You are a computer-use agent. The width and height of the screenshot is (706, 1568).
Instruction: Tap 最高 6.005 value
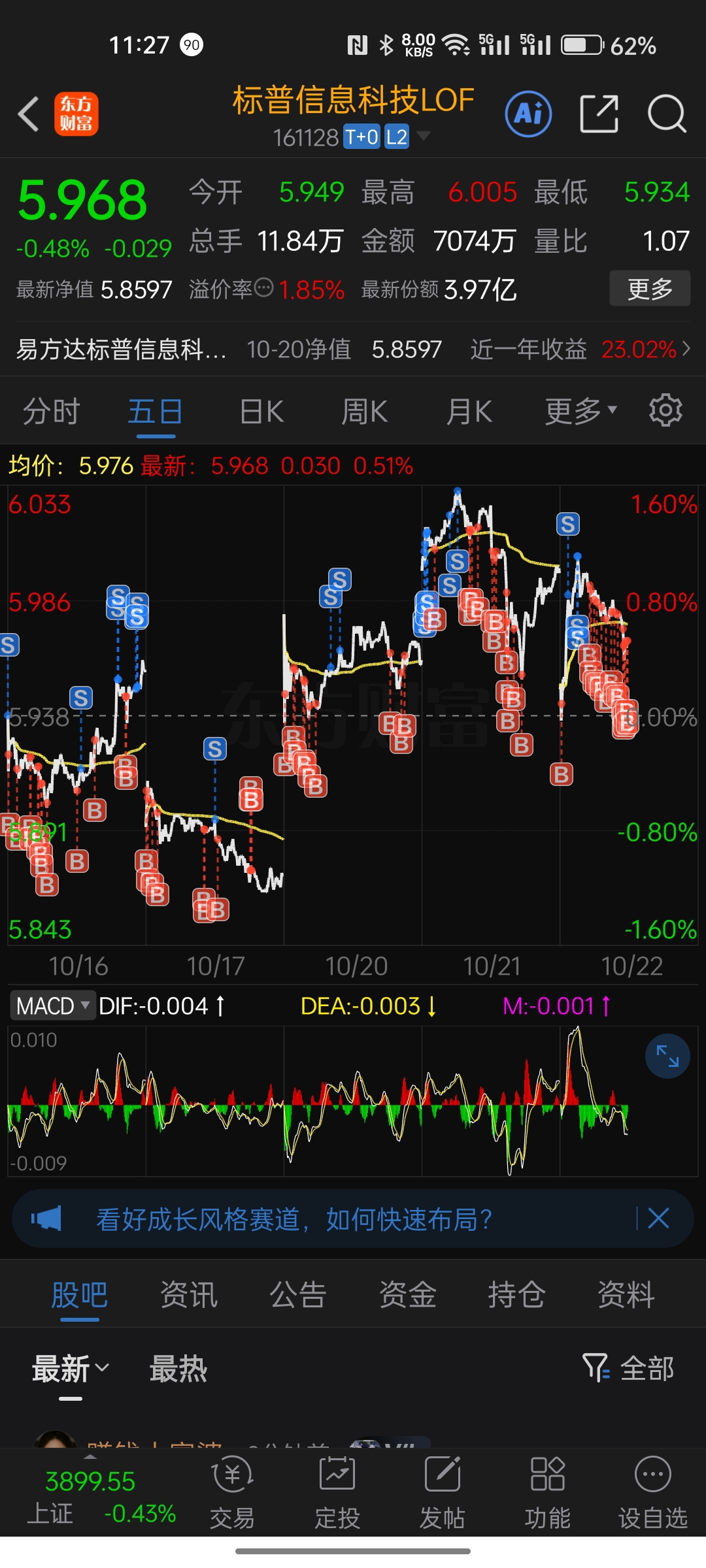pyautogui.click(x=439, y=192)
